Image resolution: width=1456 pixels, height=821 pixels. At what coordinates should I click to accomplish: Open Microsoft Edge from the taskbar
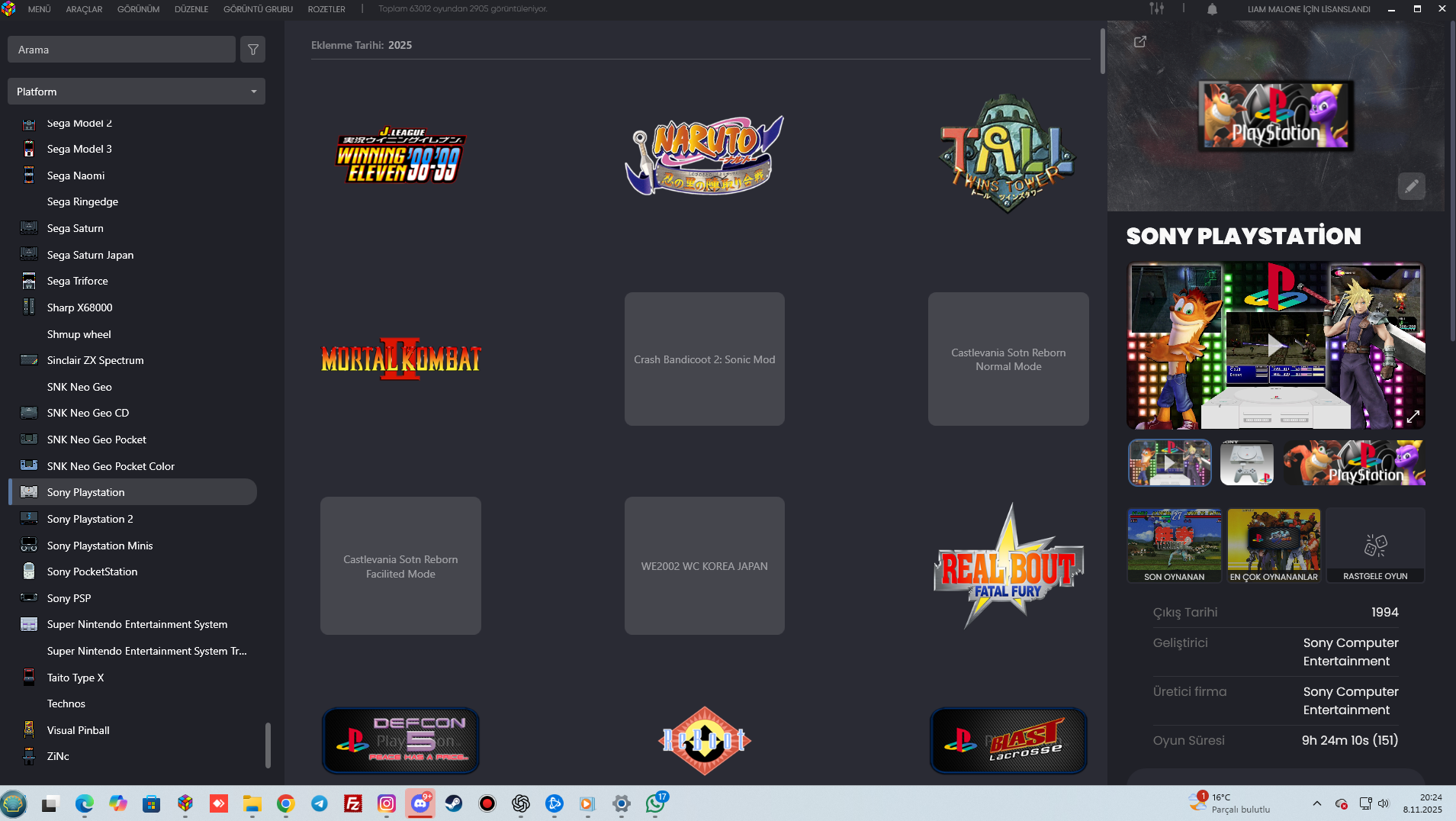[84, 803]
